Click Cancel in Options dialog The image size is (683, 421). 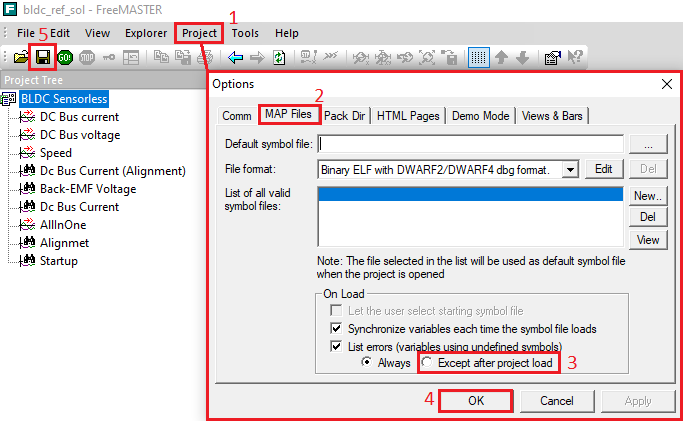pos(557,401)
